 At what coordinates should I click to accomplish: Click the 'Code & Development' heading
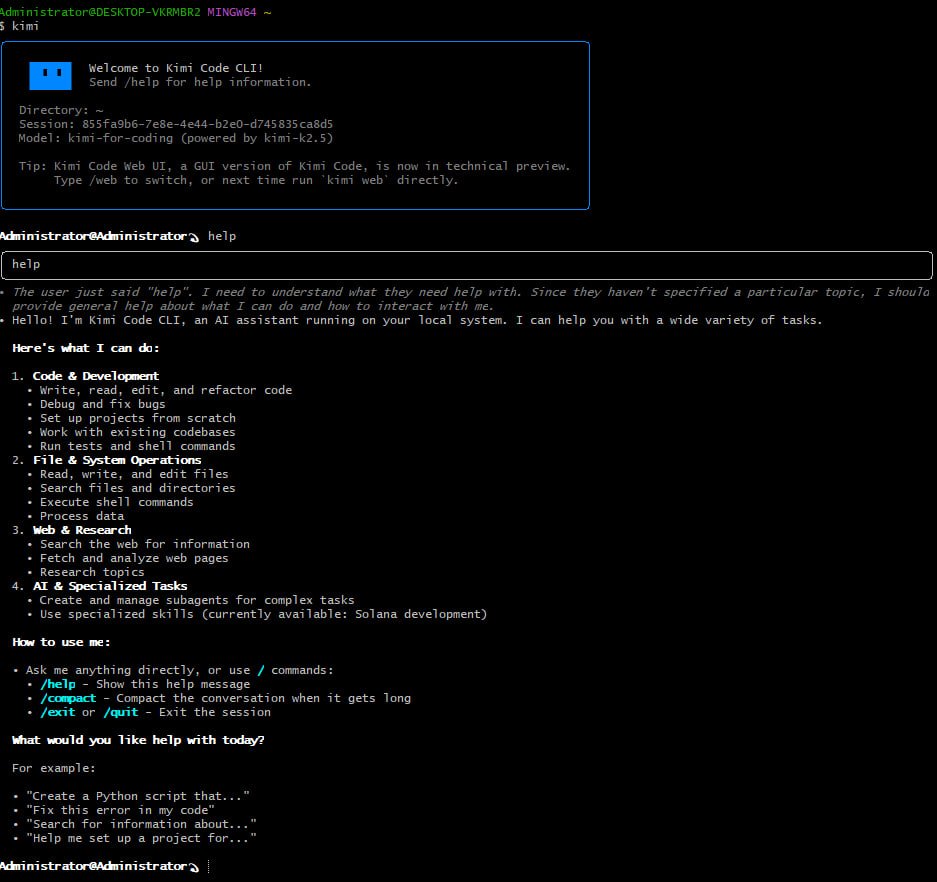tap(96, 376)
